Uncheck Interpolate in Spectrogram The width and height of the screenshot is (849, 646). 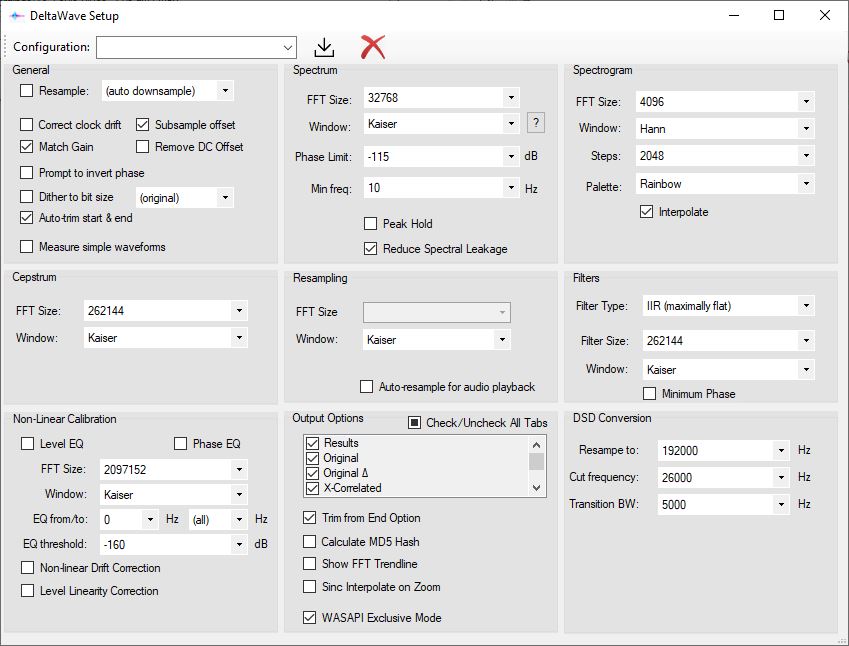[646, 212]
